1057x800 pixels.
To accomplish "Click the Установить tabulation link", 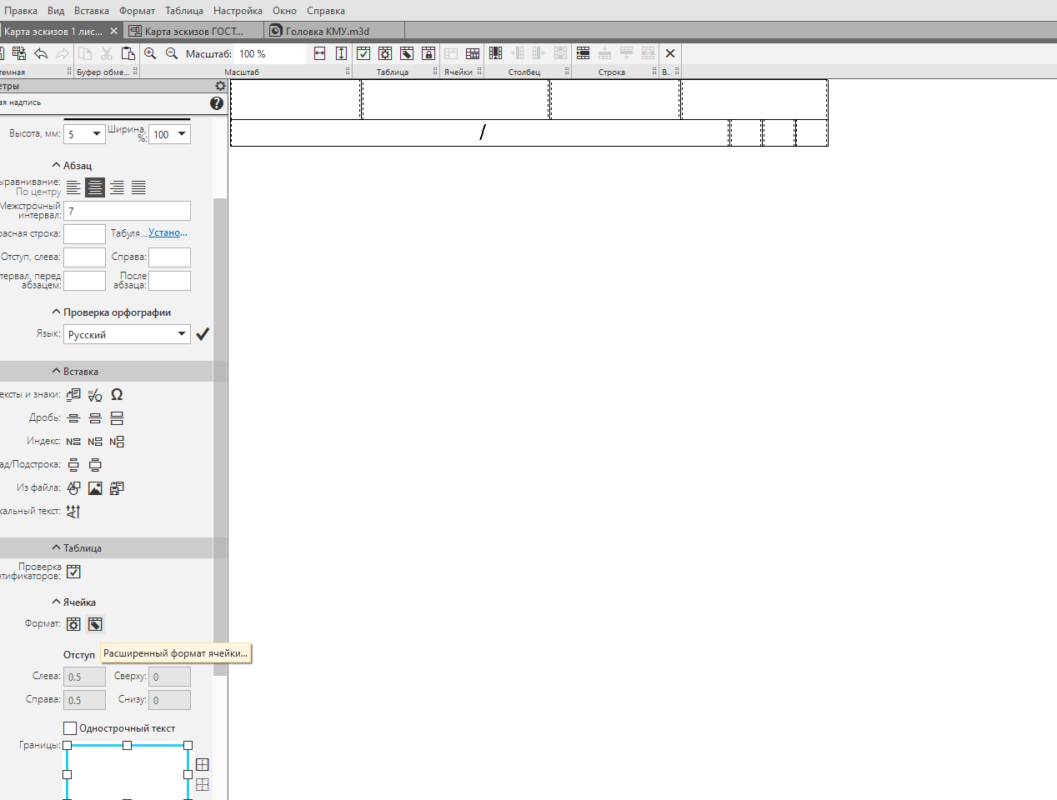I will (168, 233).
